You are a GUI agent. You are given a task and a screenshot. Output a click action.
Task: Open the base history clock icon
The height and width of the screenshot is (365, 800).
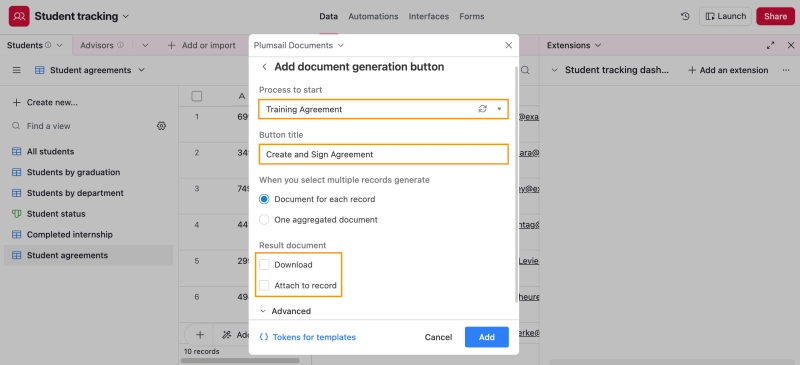click(x=685, y=16)
